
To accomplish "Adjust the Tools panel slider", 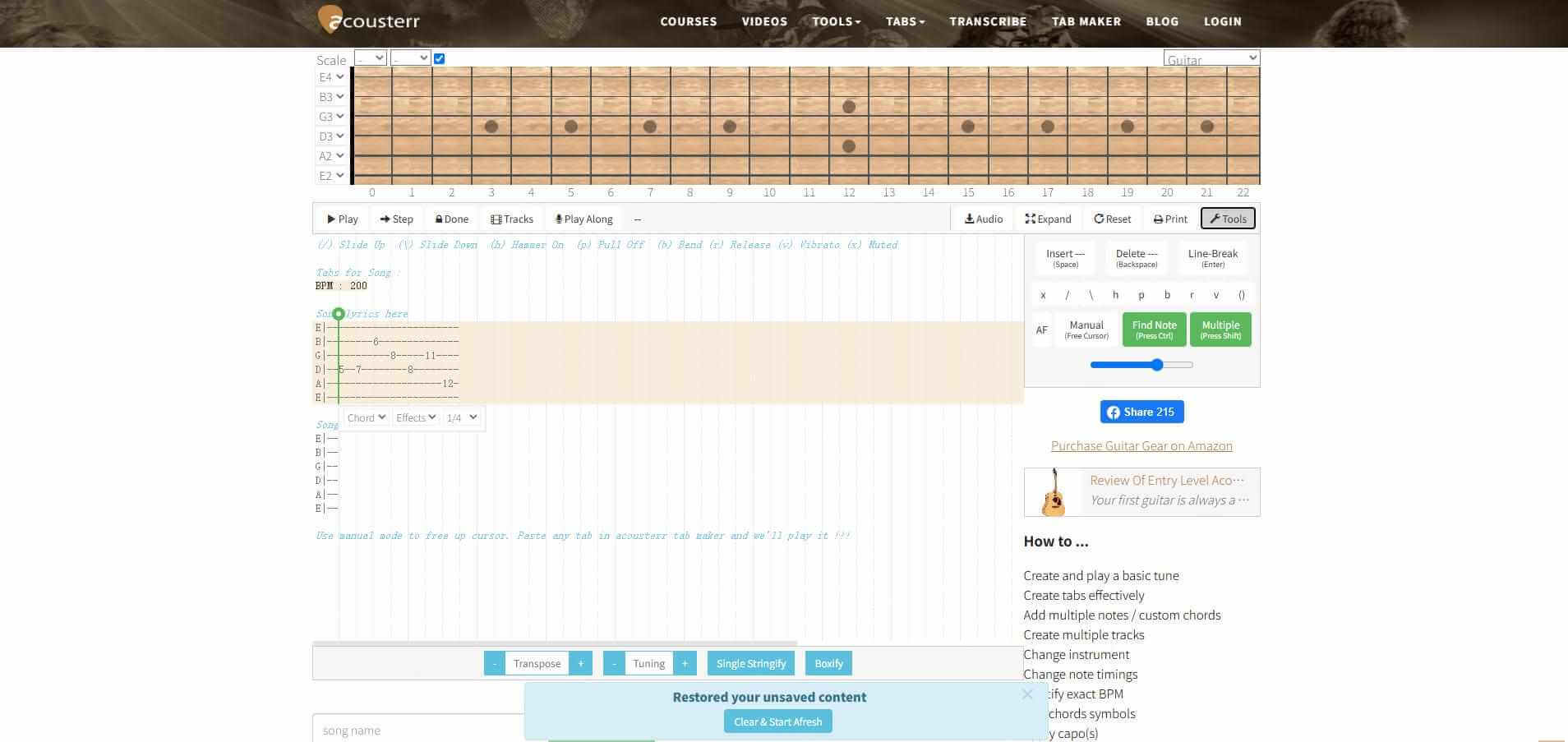I will [x=1141, y=365].
